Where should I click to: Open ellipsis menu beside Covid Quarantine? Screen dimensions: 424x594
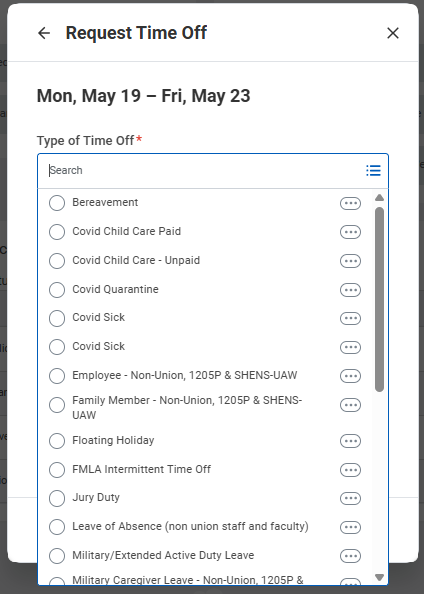(350, 290)
